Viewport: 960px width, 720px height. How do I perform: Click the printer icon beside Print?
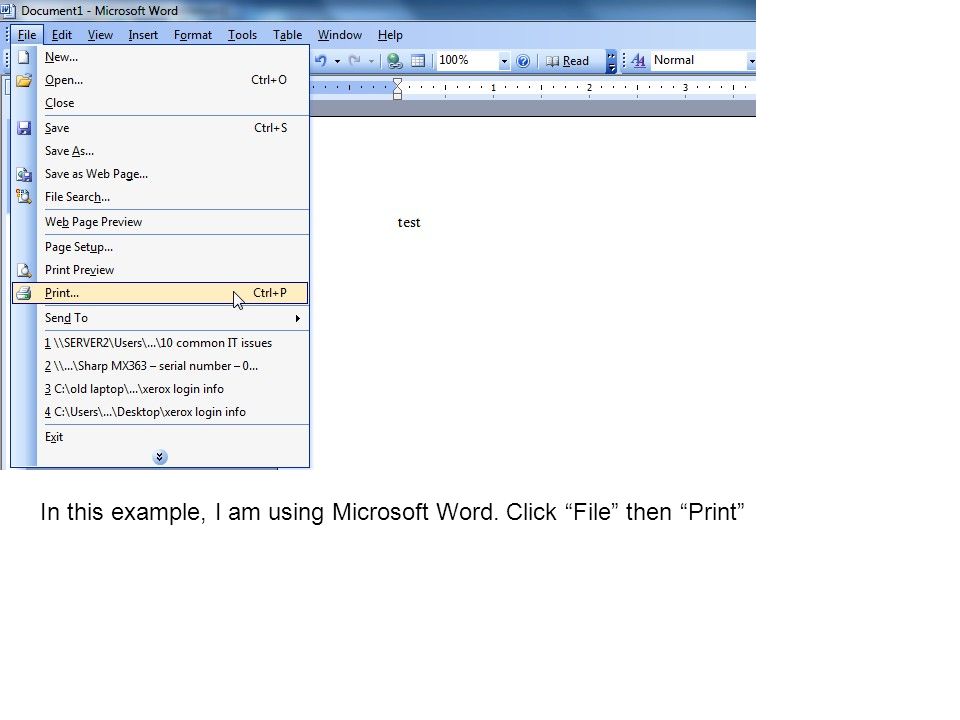coord(24,293)
